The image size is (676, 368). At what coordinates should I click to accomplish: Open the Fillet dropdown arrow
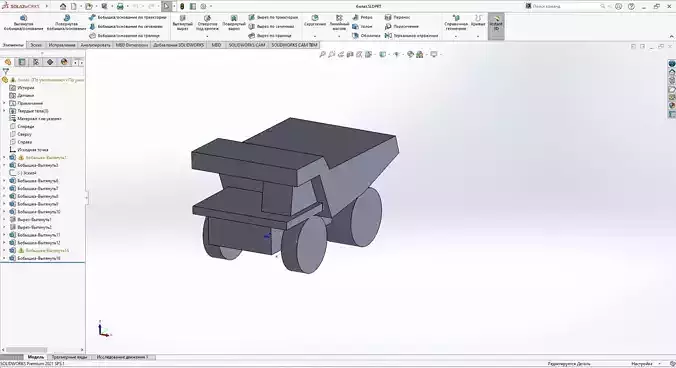pos(315,36)
